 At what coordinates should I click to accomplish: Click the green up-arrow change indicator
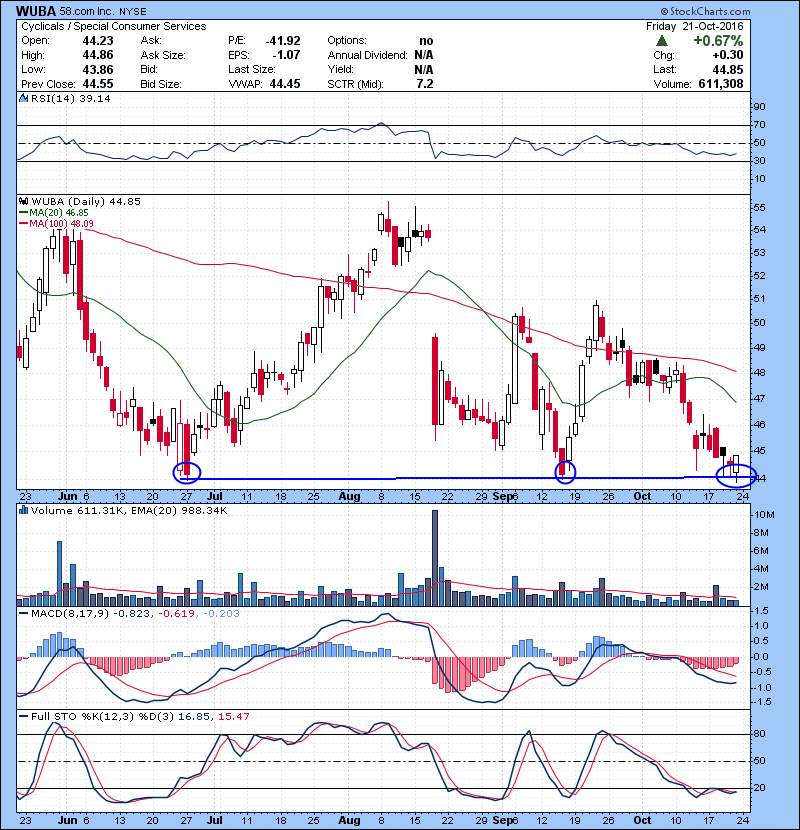coord(661,41)
